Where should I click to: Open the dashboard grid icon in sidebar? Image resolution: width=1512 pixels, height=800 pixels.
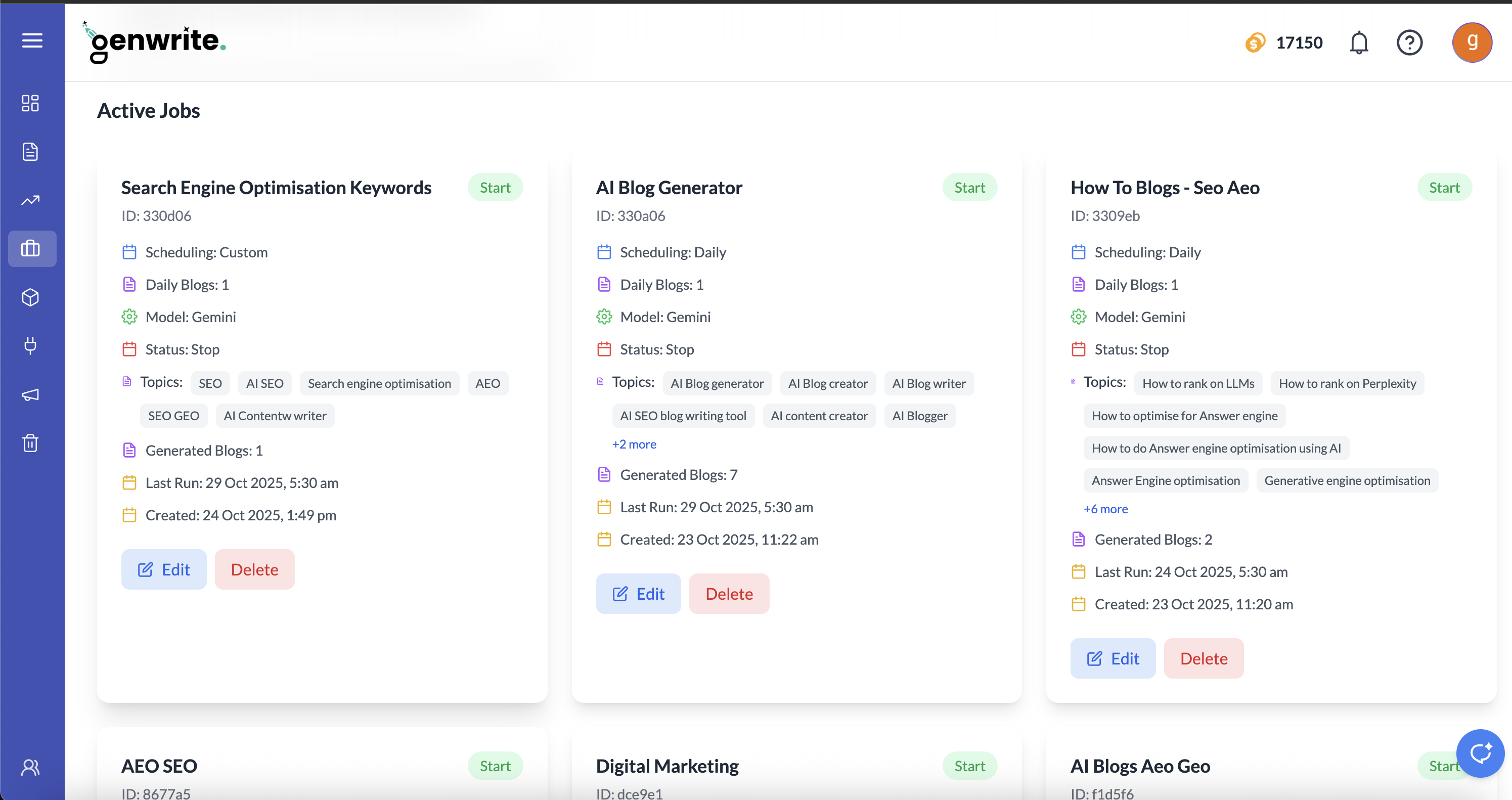[31, 103]
